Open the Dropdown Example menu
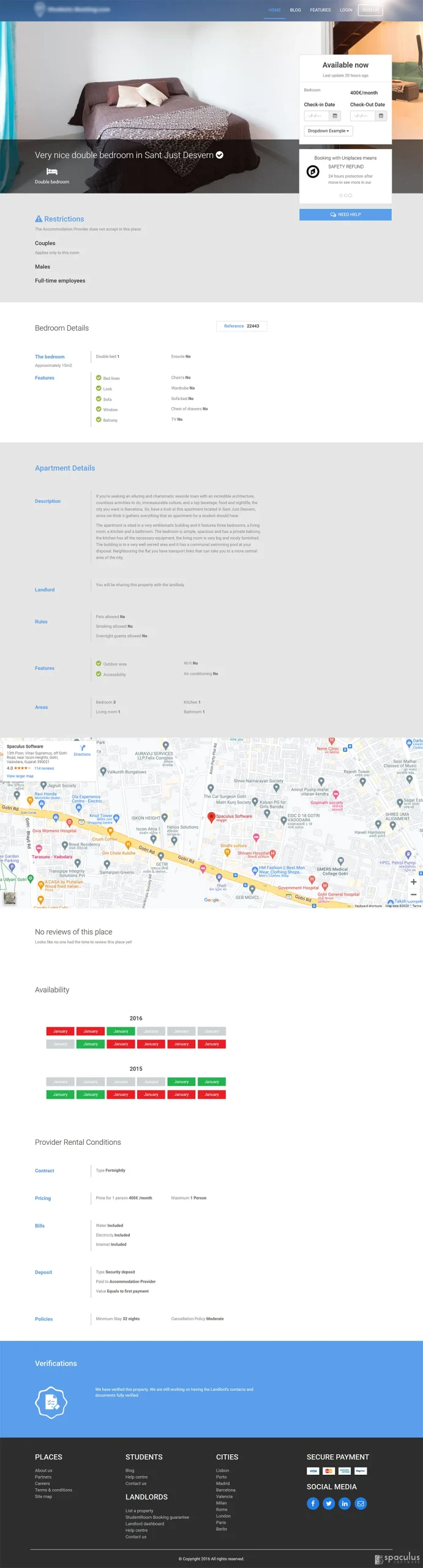423x1568 pixels. (328, 131)
